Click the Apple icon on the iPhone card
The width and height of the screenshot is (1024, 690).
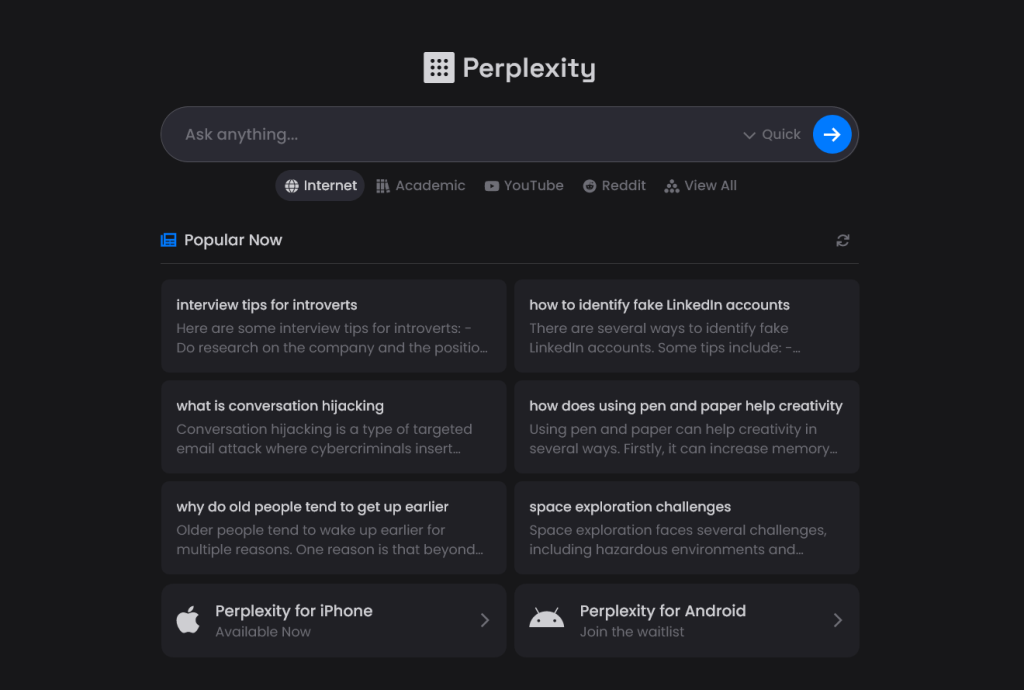click(189, 620)
